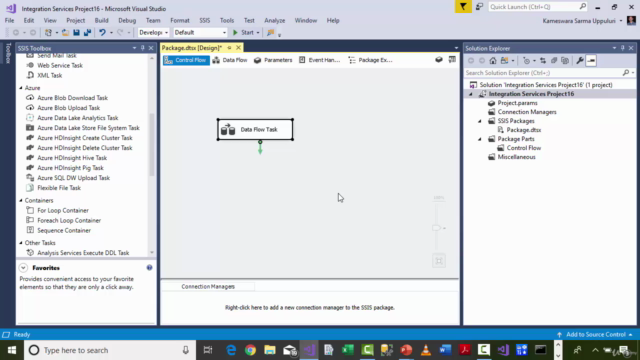Select Azure Blob Upload Task in toolbox
This screenshot has width=640, height=360.
tap(69, 108)
